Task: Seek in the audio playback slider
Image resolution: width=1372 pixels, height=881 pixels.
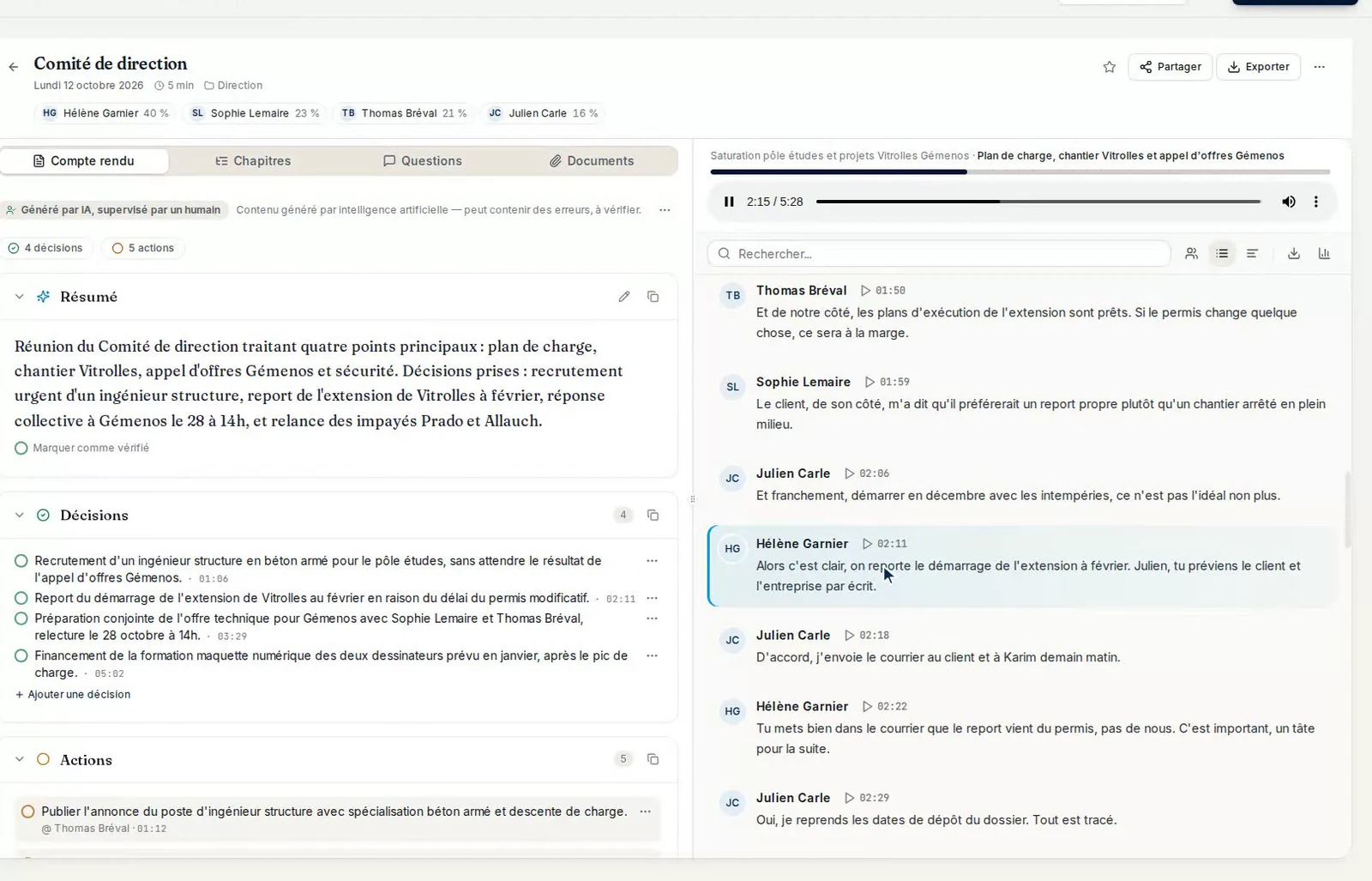Action: tap(1038, 202)
